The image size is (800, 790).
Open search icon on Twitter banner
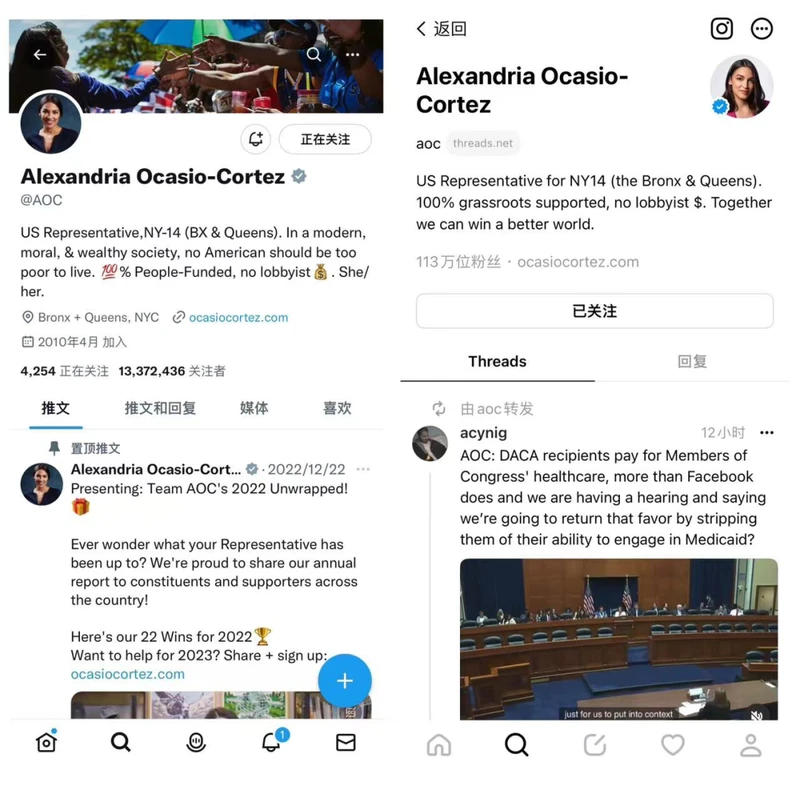314,54
